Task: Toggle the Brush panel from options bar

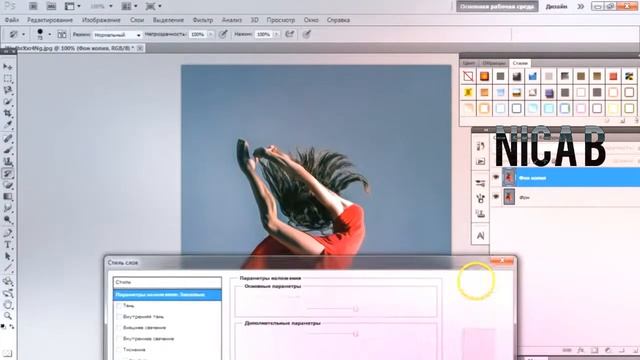Action: [62, 35]
